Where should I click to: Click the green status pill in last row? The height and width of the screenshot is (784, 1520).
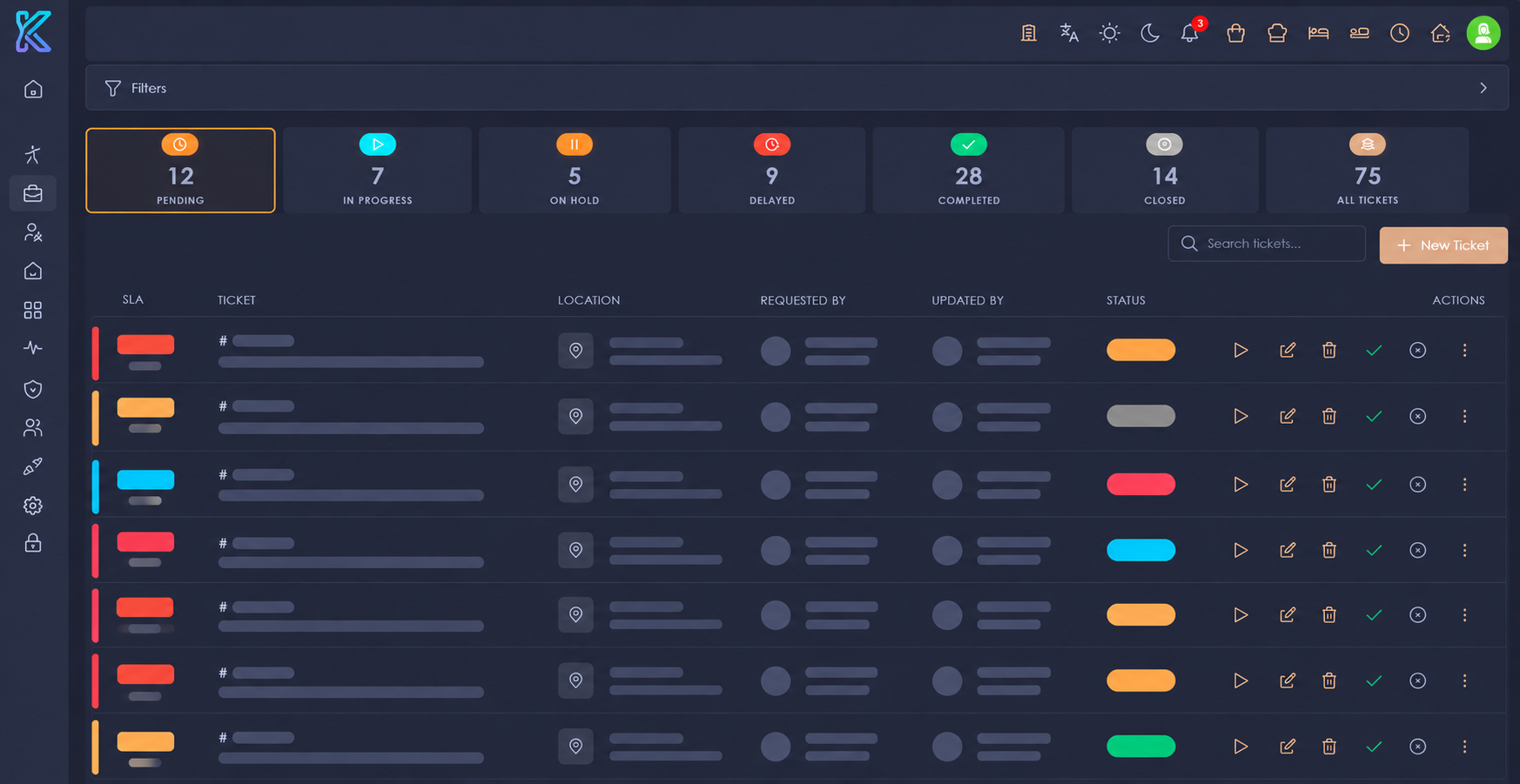(1140, 747)
